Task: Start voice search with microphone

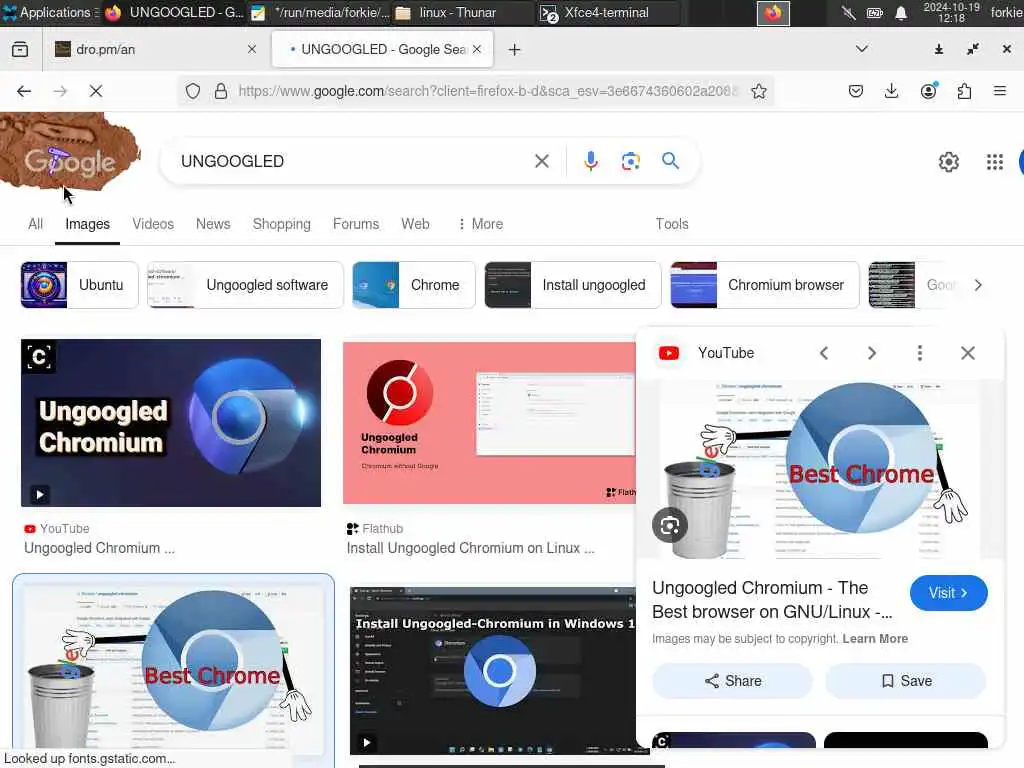Action: (590, 161)
